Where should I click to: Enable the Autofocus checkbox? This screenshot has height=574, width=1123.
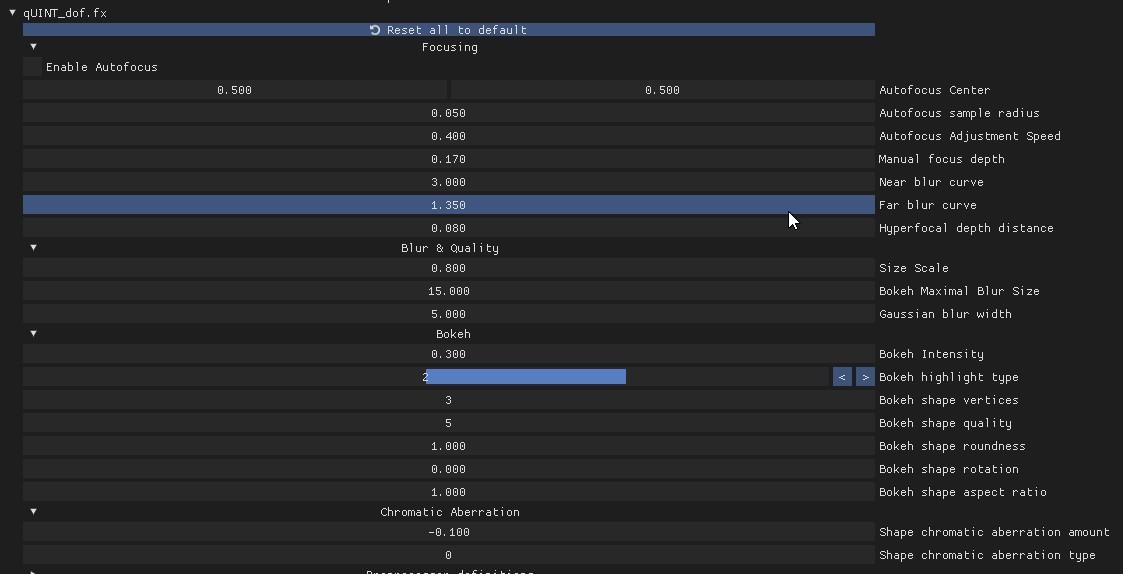tap(33, 67)
